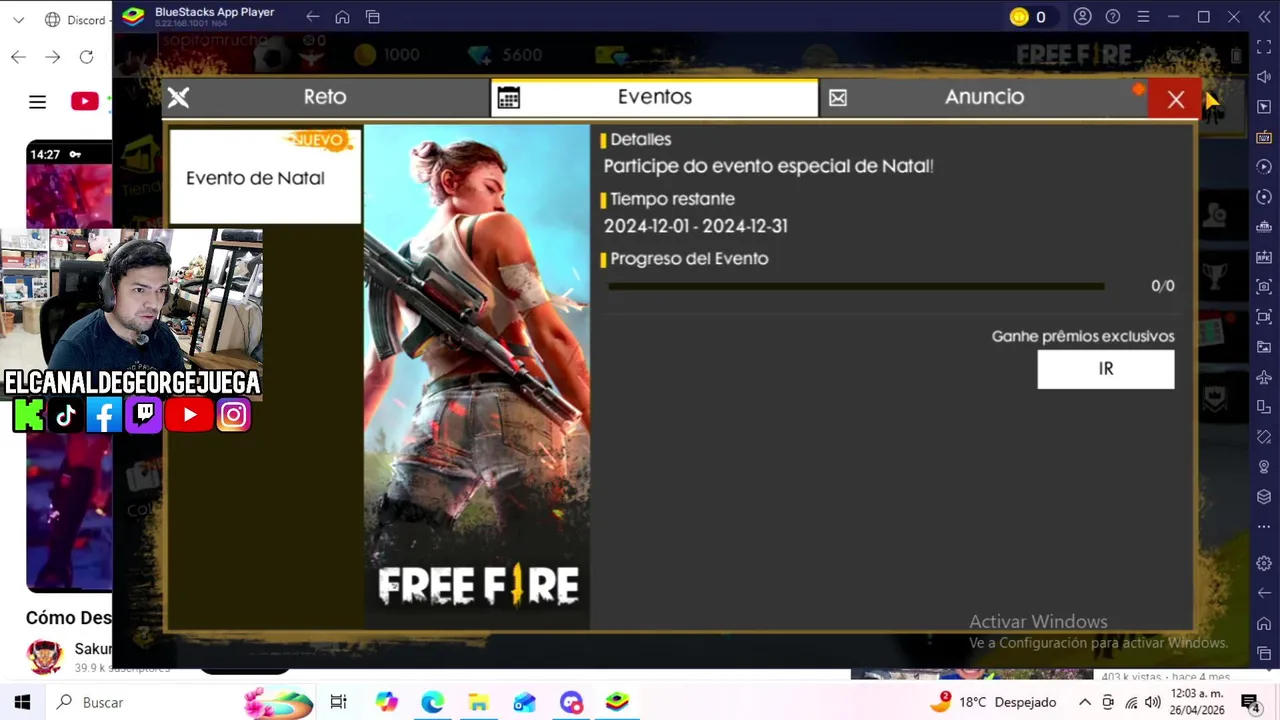Screen dimensions: 1280x720
Task: Open the Anuncio tab
Action: pos(985,97)
